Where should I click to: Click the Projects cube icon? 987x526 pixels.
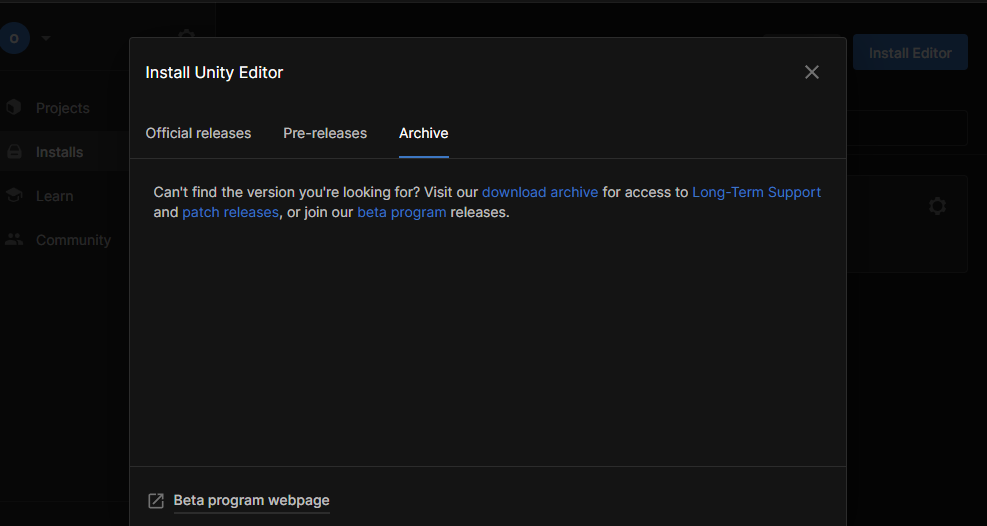14,108
